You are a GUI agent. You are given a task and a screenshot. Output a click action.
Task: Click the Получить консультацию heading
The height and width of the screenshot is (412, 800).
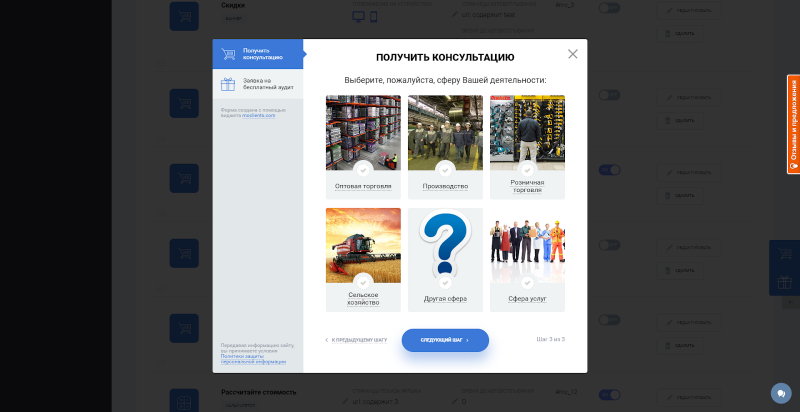(445, 58)
